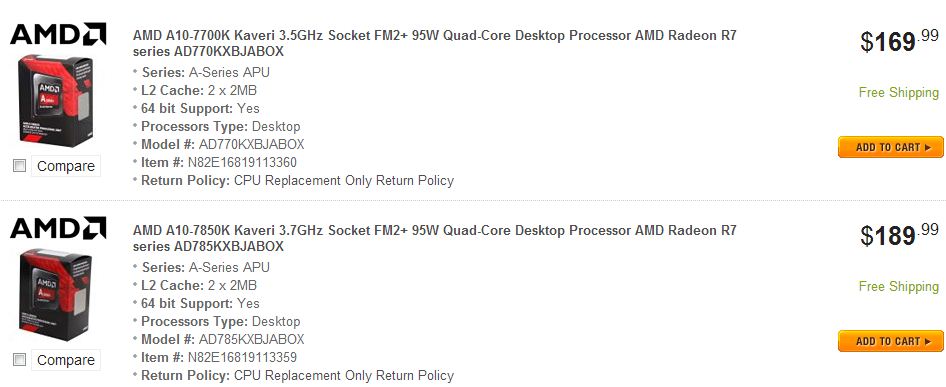This screenshot has height=387, width=946.
Task: Click Compare label for A10-7700K
Action: point(66,166)
